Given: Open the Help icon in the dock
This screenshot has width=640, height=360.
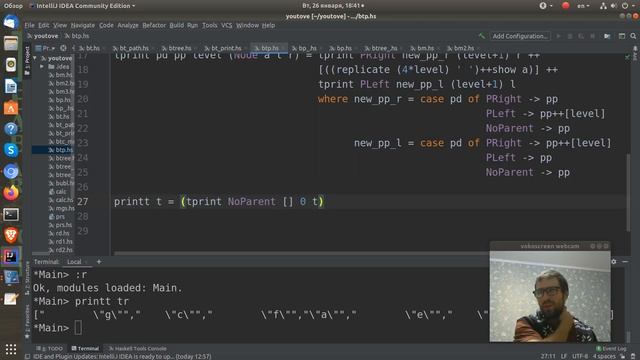Looking at the screenshot, I should pos(11,129).
